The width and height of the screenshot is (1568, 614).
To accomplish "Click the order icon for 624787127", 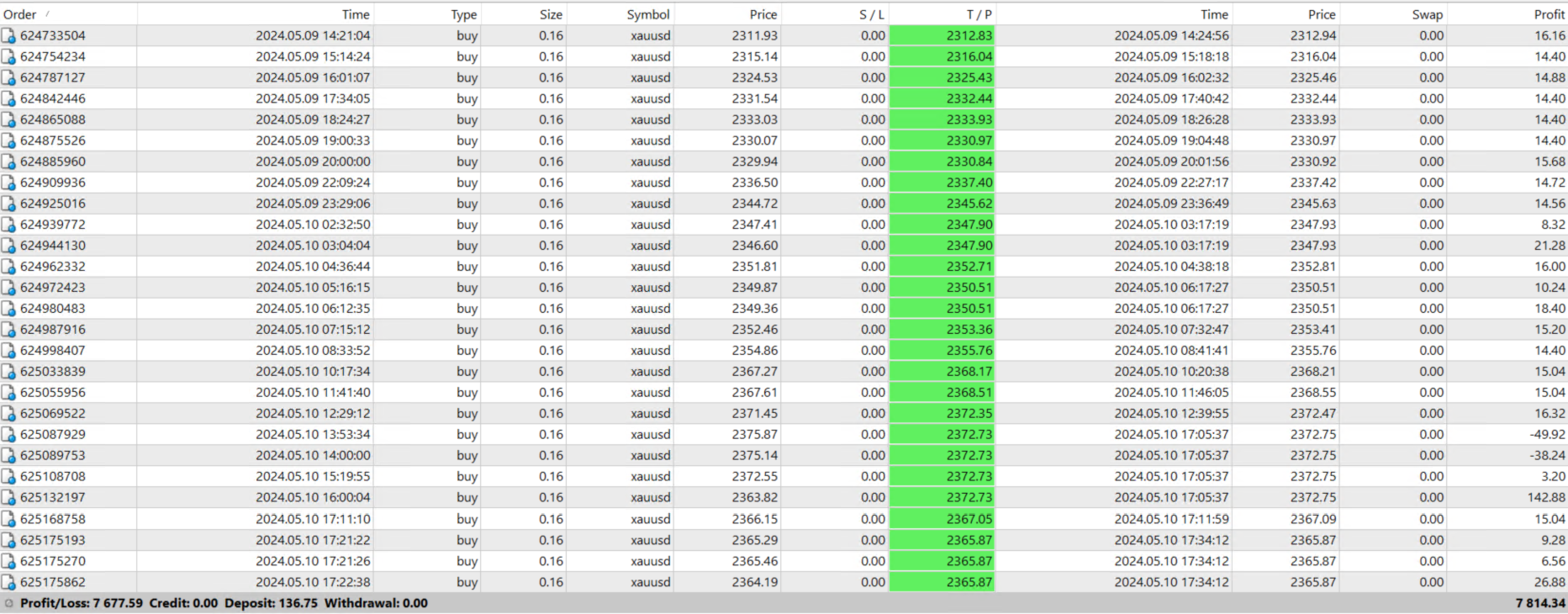I will (8, 77).
